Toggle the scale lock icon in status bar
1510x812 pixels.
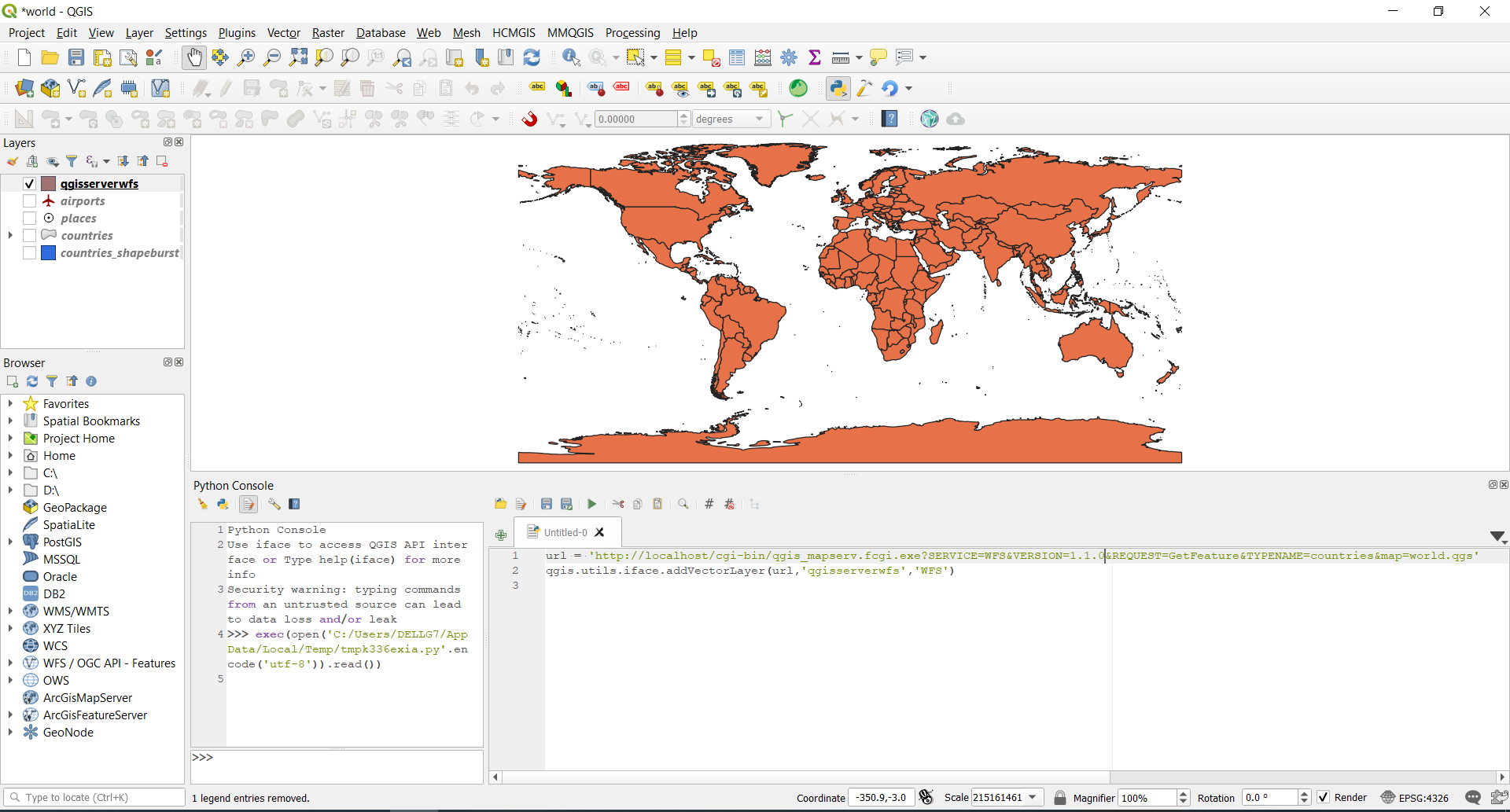pos(1060,798)
